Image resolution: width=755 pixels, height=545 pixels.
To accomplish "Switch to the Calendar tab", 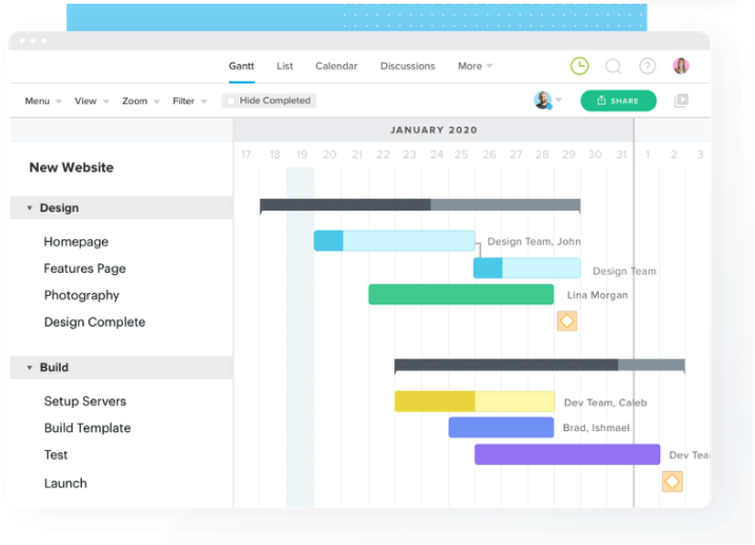I will click(336, 66).
